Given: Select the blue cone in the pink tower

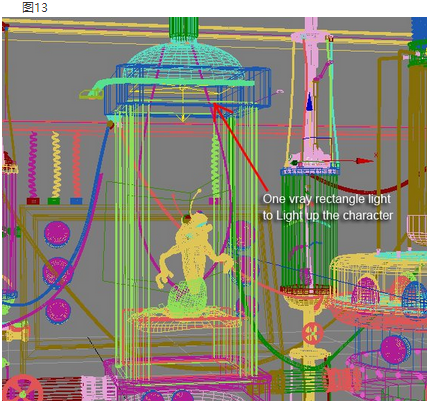Looking at the screenshot, I should coord(310,101).
